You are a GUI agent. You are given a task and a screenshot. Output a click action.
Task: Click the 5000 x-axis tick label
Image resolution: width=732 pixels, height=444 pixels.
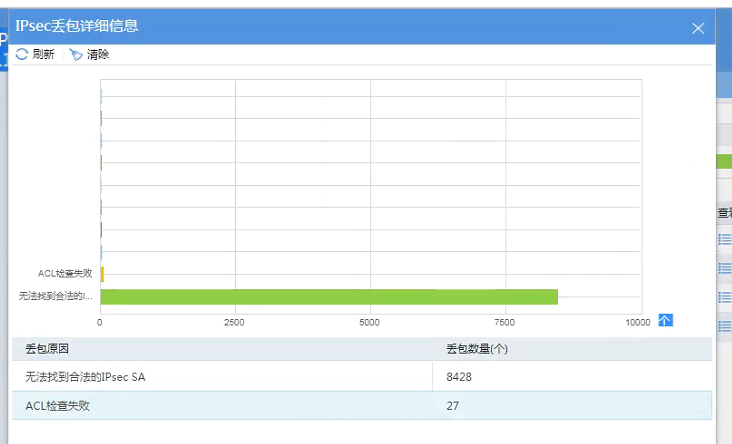click(369, 323)
